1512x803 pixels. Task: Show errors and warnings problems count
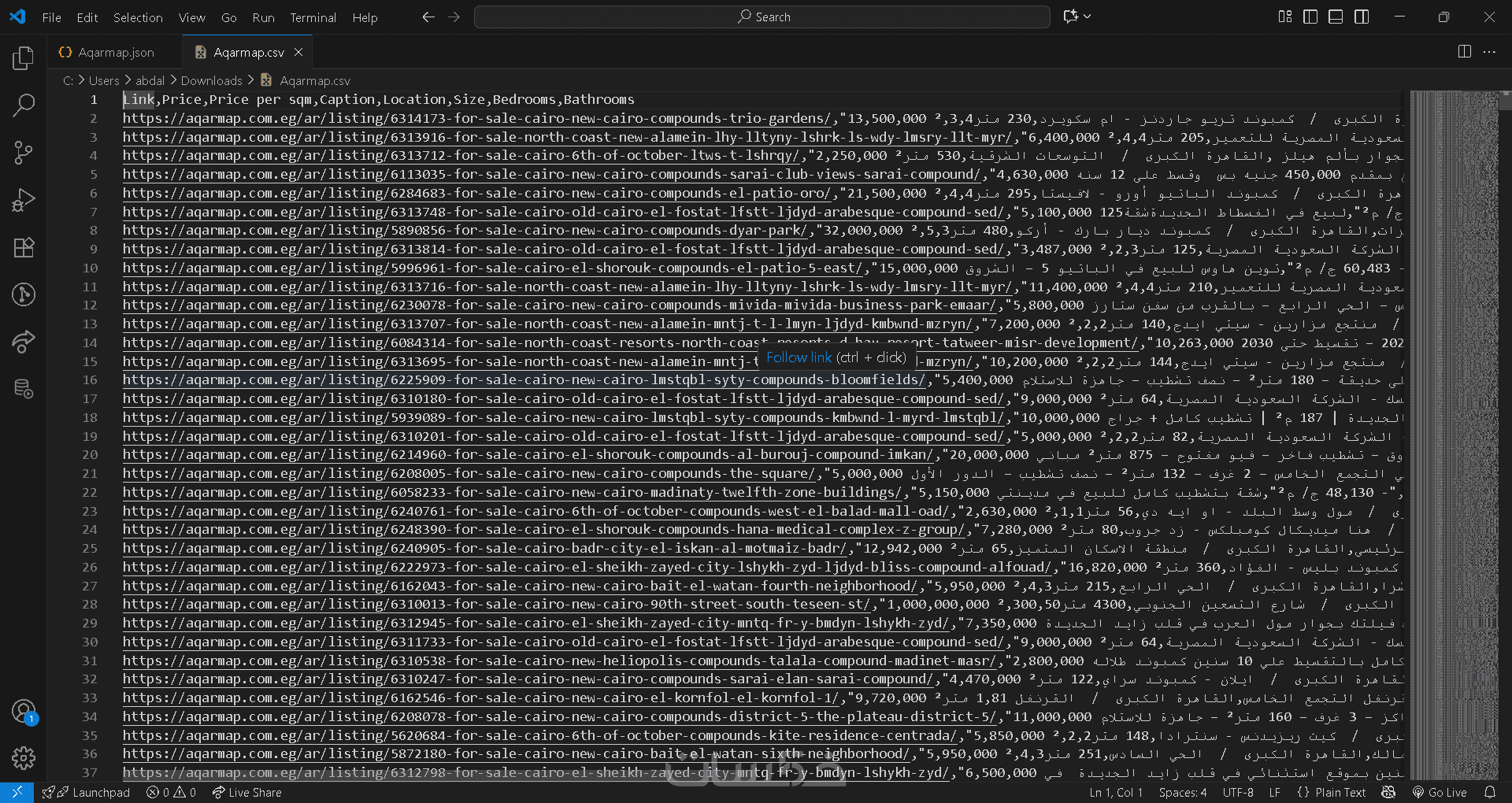coord(172,793)
